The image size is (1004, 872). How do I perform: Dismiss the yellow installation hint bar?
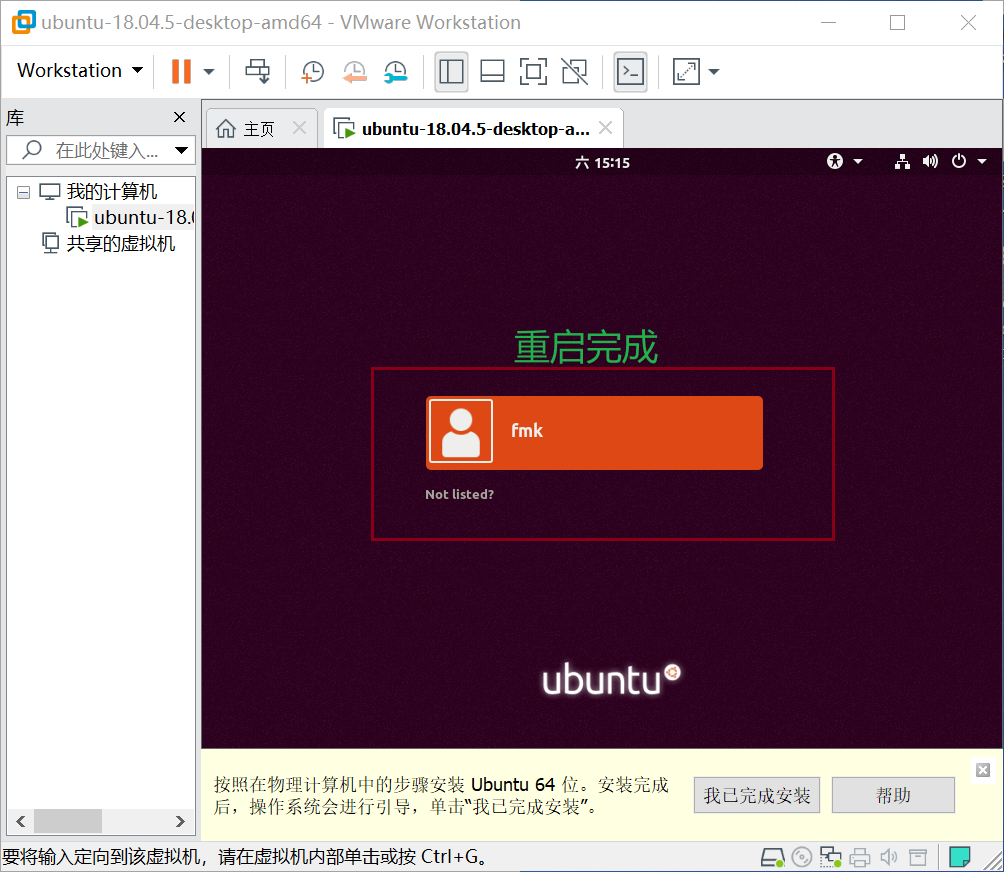(983, 770)
